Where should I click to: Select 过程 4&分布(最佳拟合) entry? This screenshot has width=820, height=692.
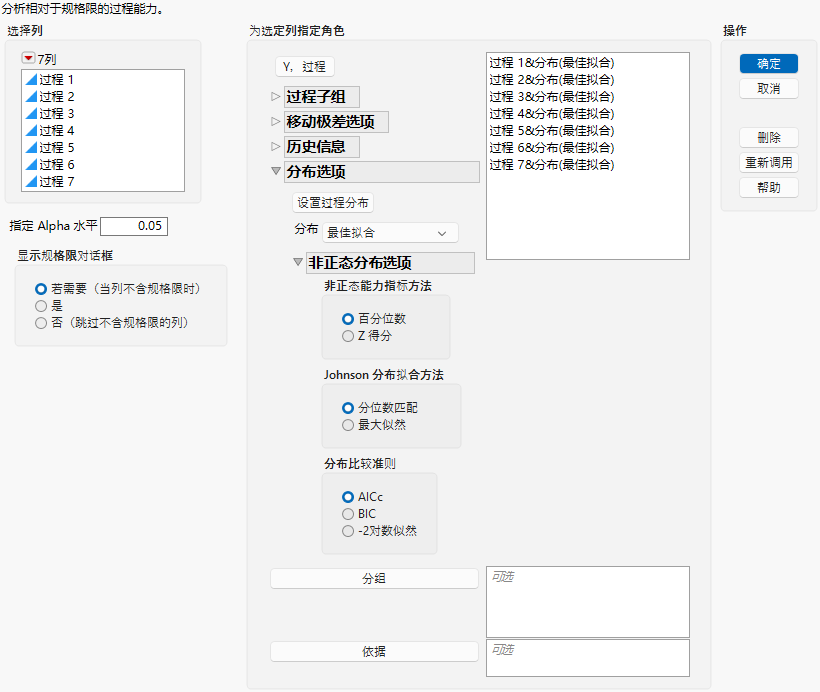pos(552,114)
